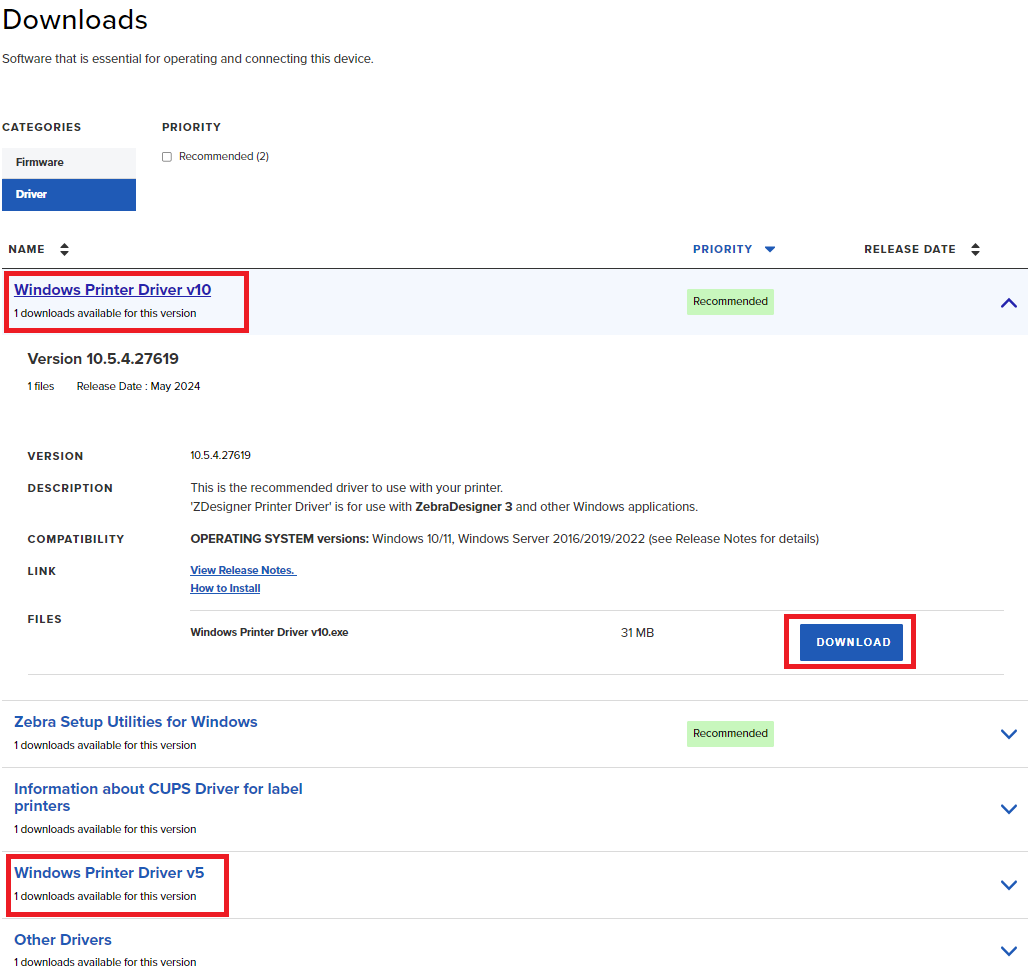
Task: Click the Recommended badge for Zebra Setup Utilities
Action: point(730,733)
